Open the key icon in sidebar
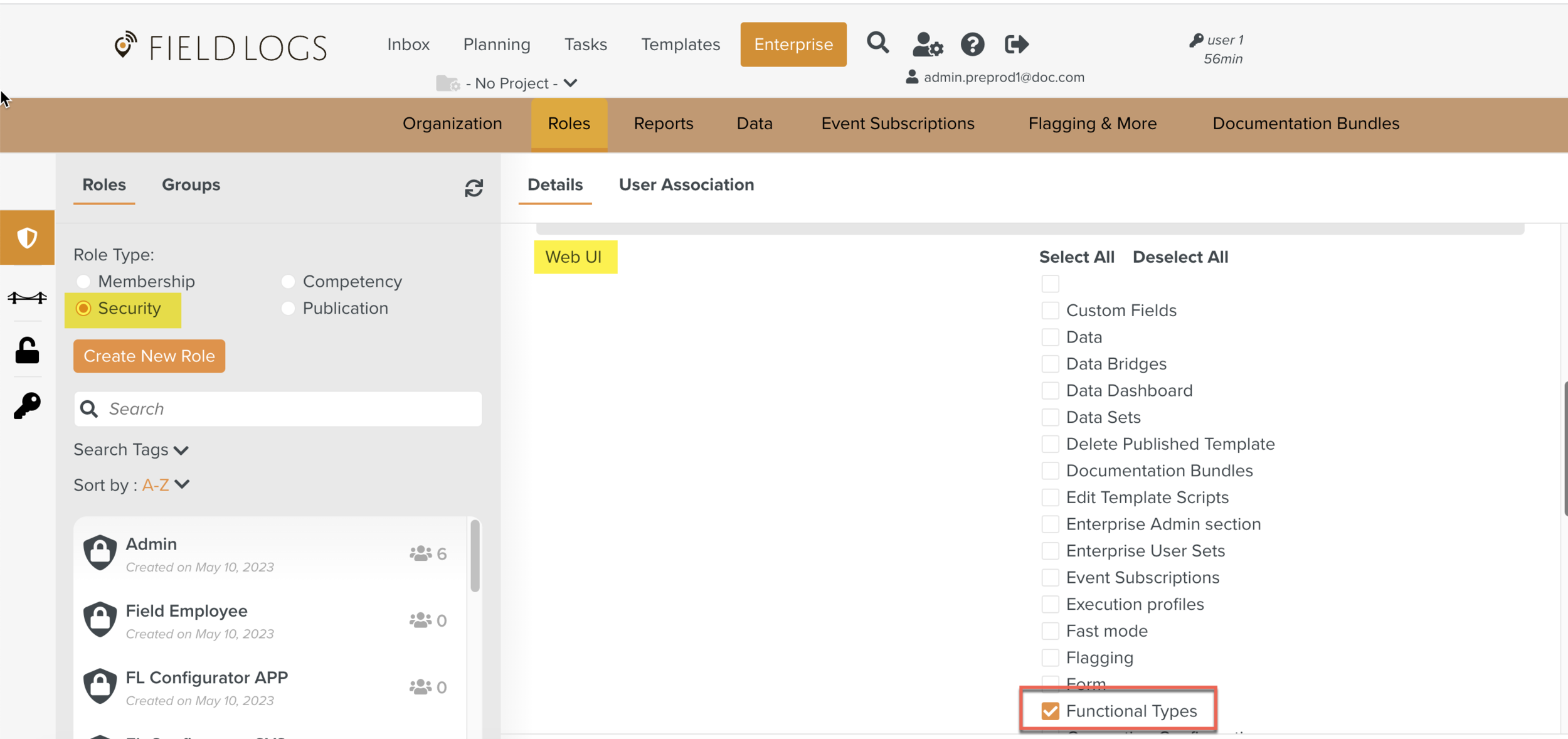Screen dimensions: 1568x739 click(27, 406)
